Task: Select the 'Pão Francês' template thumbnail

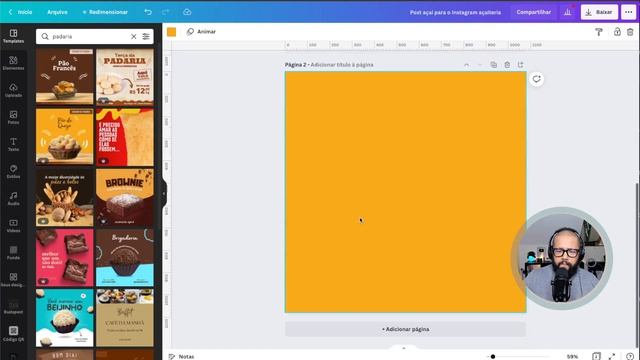Action: 64,76
